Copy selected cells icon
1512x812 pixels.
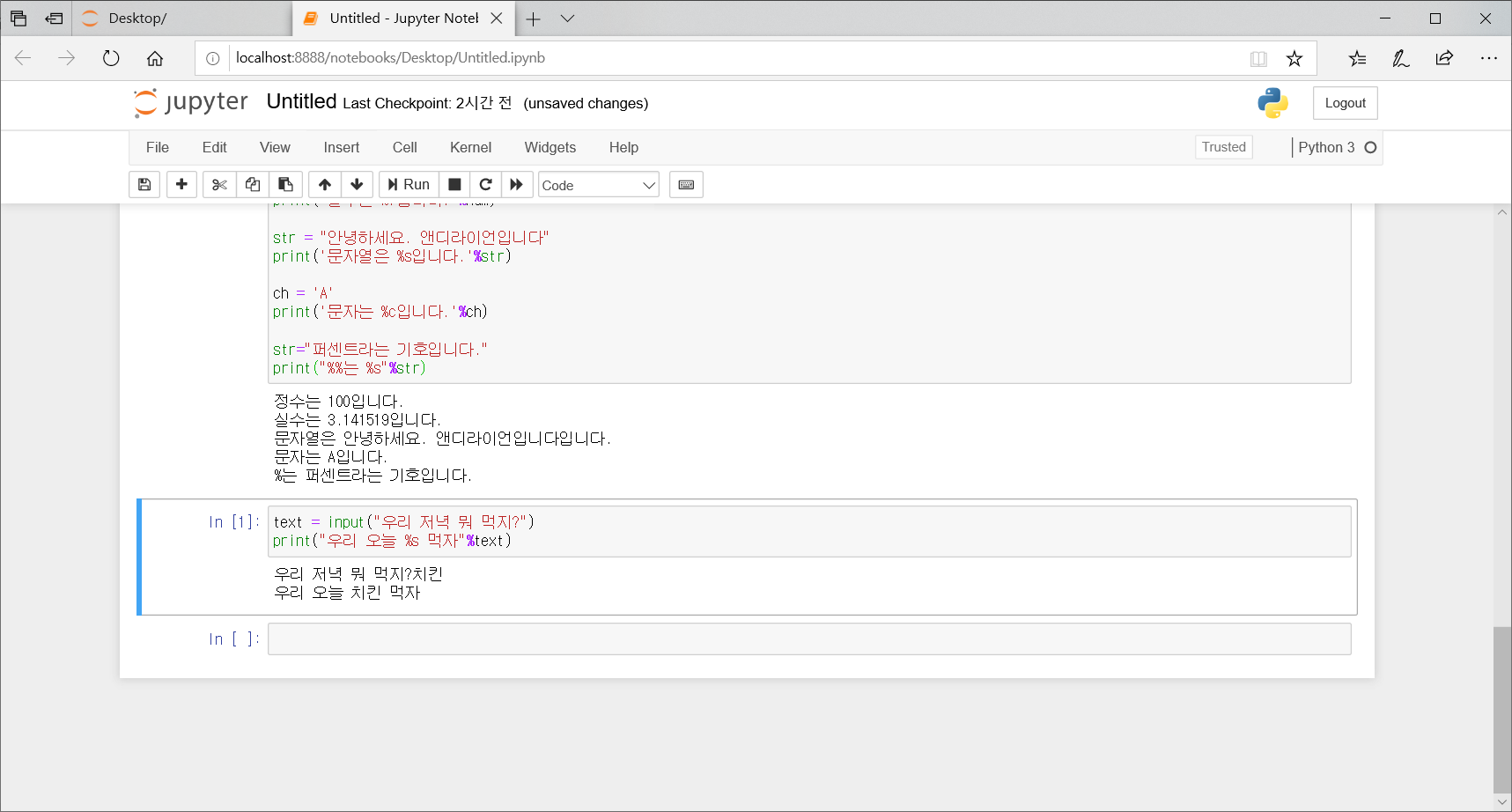point(253,184)
